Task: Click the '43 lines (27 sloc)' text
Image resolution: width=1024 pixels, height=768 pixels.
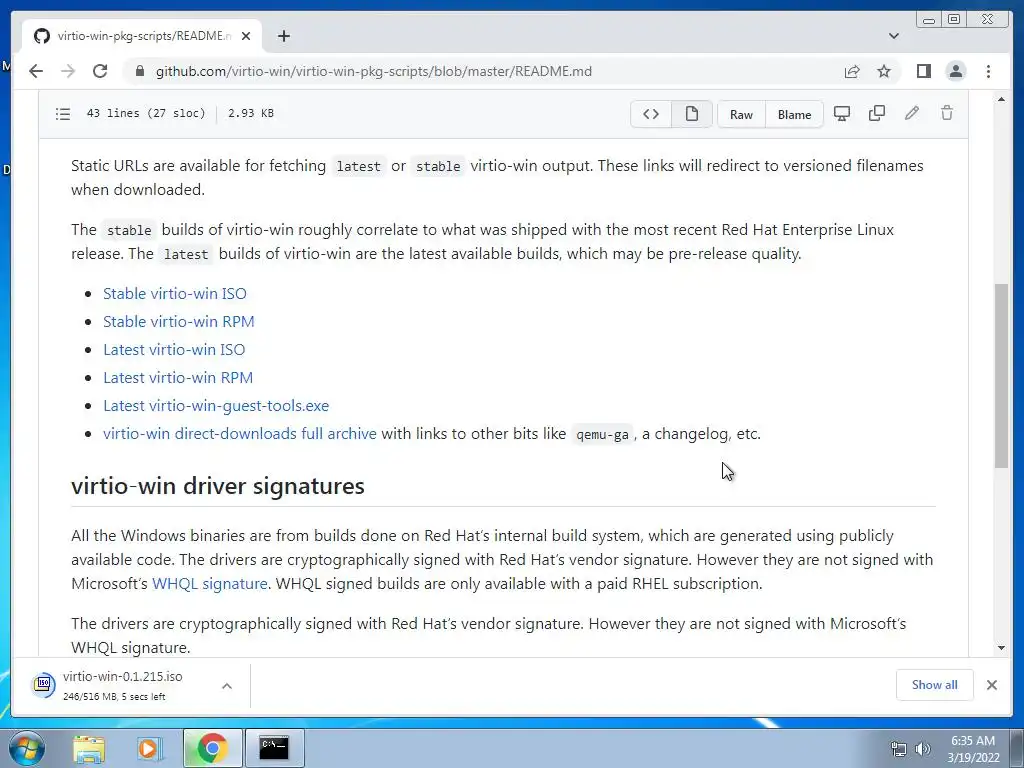Action: pyautogui.click(x=146, y=113)
